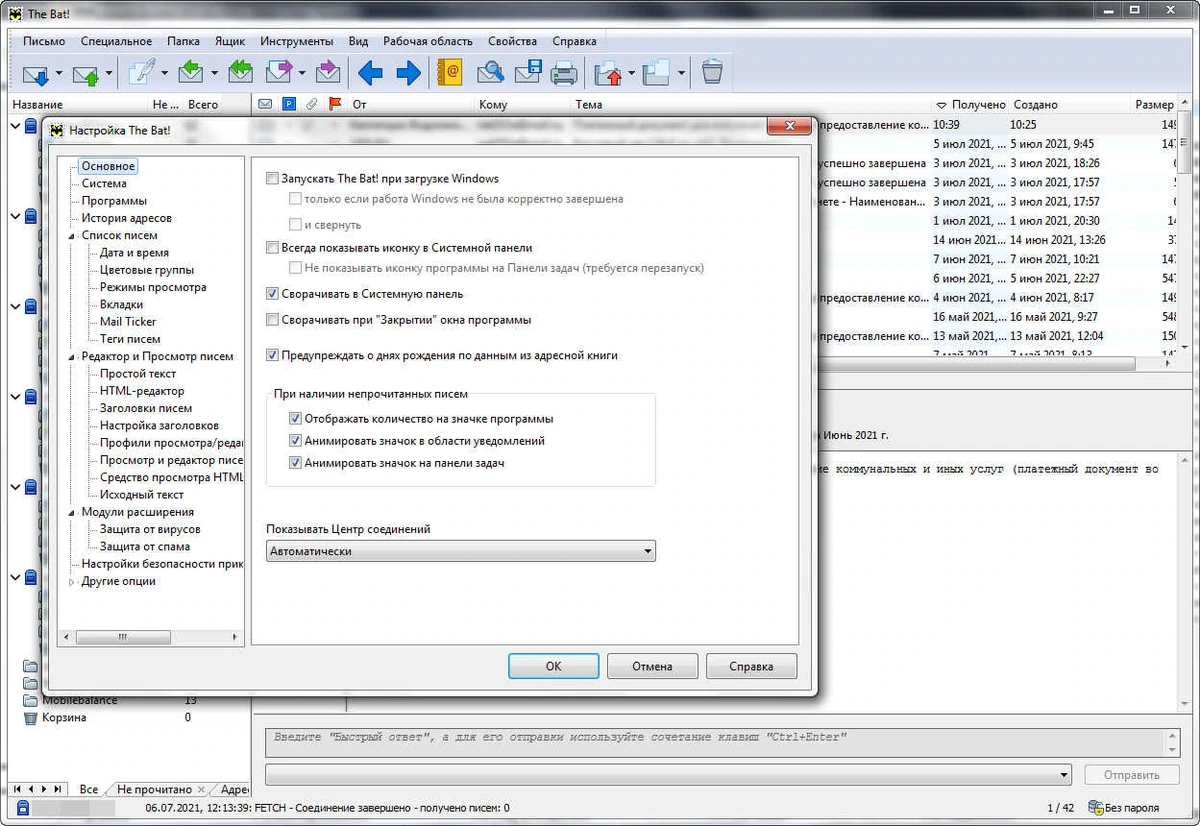The image size is (1200, 826).
Task: Select Система in the settings tree
Action: (x=104, y=184)
